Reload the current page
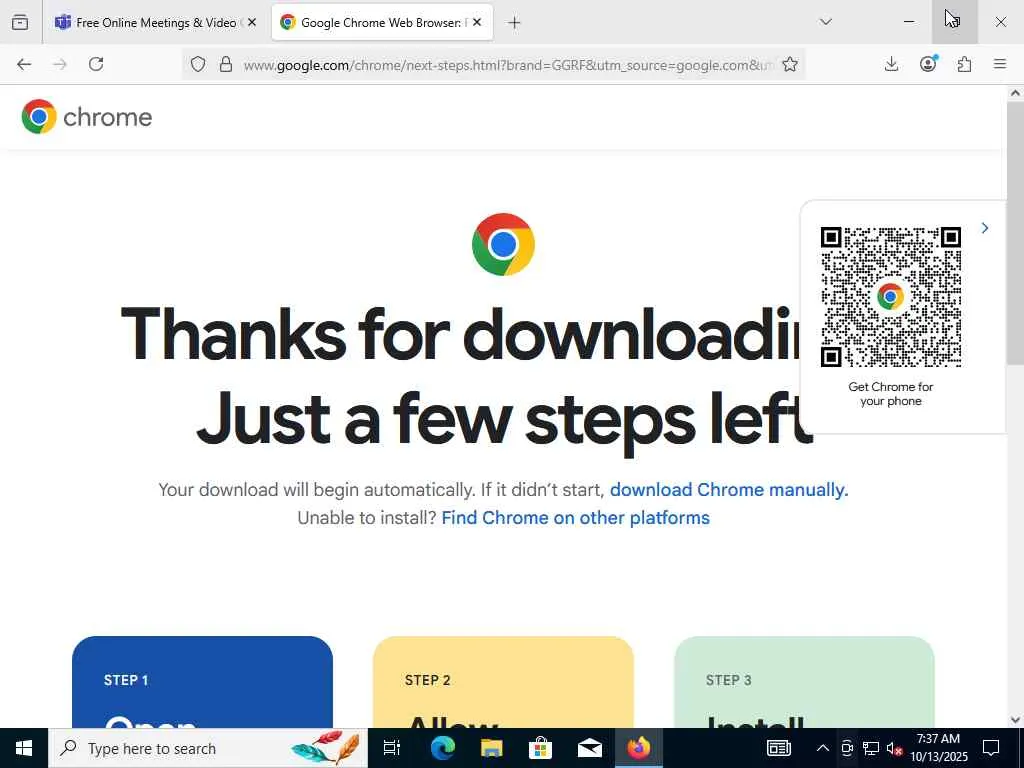1024x768 pixels. [96, 64]
